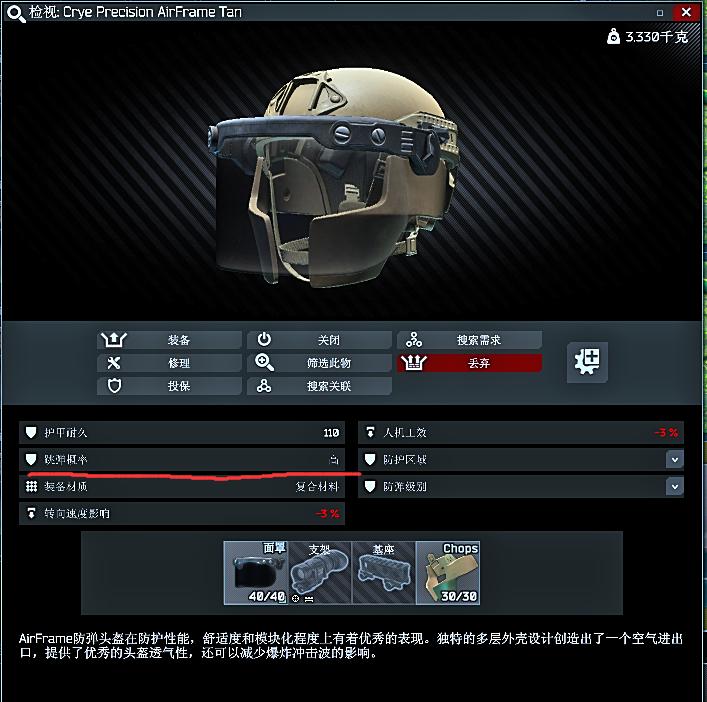
Task: Expand the 防弹级别 armor class dropdown
Action: coord(675,486)
